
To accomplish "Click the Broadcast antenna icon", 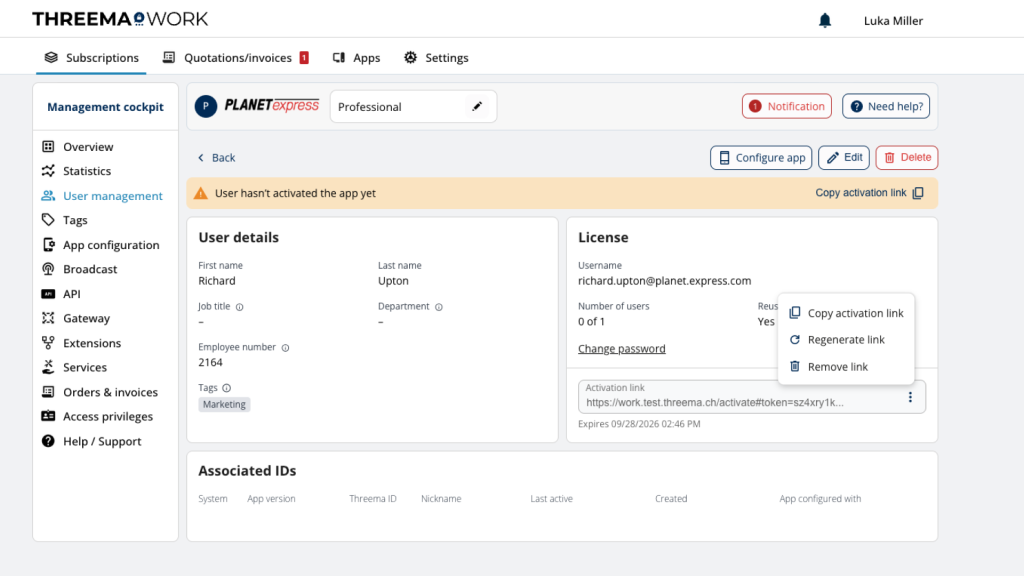I will (x=48, y=269).
